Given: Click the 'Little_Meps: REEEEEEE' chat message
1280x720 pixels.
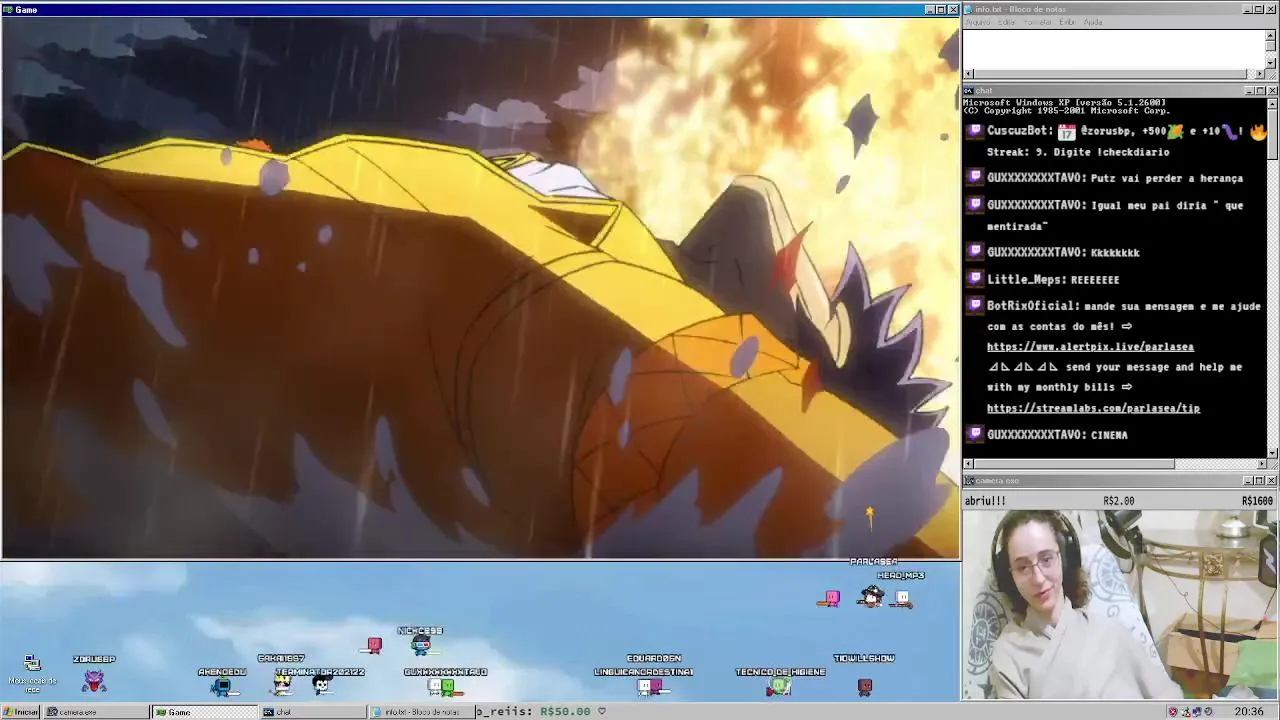Looking at the screenshot, I should click(1053, 280).
